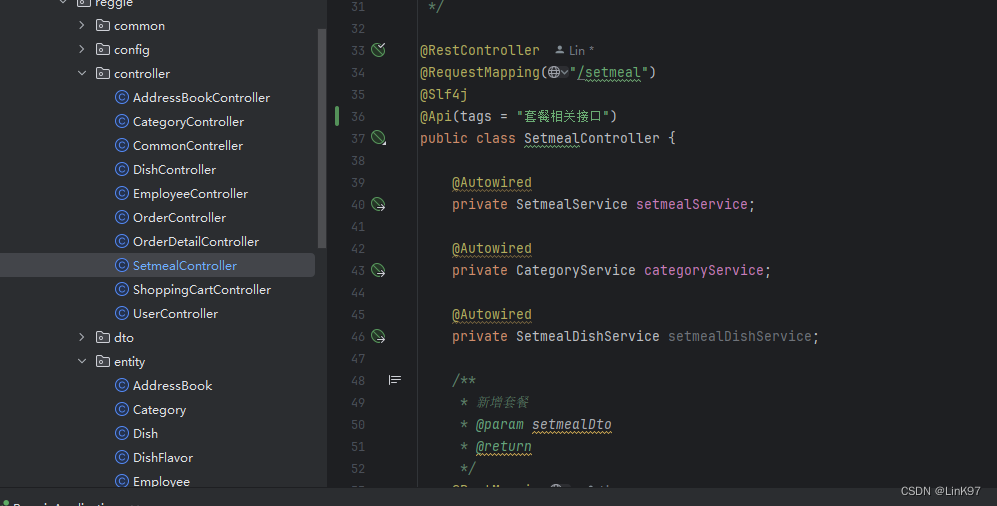Click the SetmealDishService type in code

click(x=588, y=336)
